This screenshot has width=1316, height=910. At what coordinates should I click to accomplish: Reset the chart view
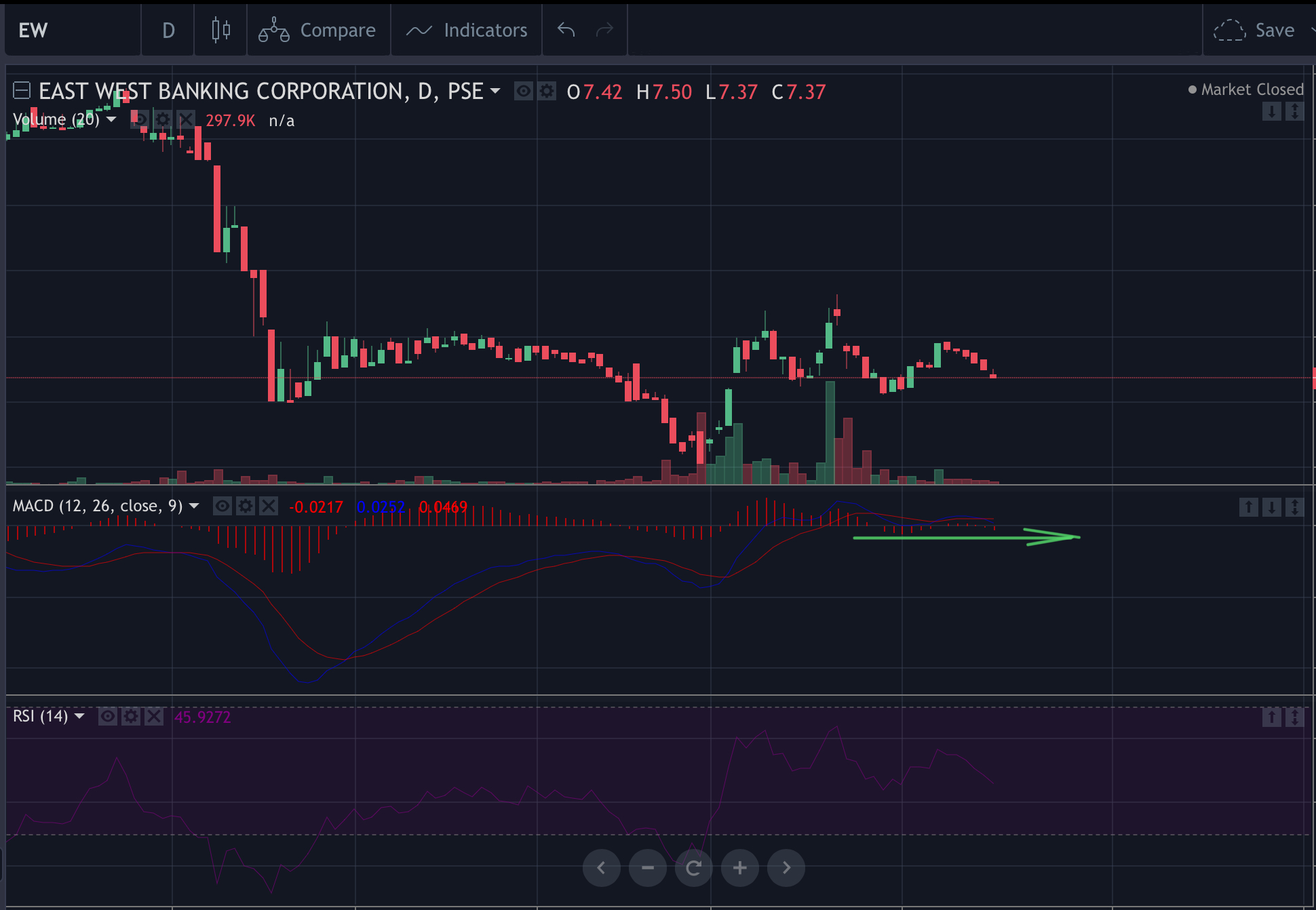(x=694, y=868)
